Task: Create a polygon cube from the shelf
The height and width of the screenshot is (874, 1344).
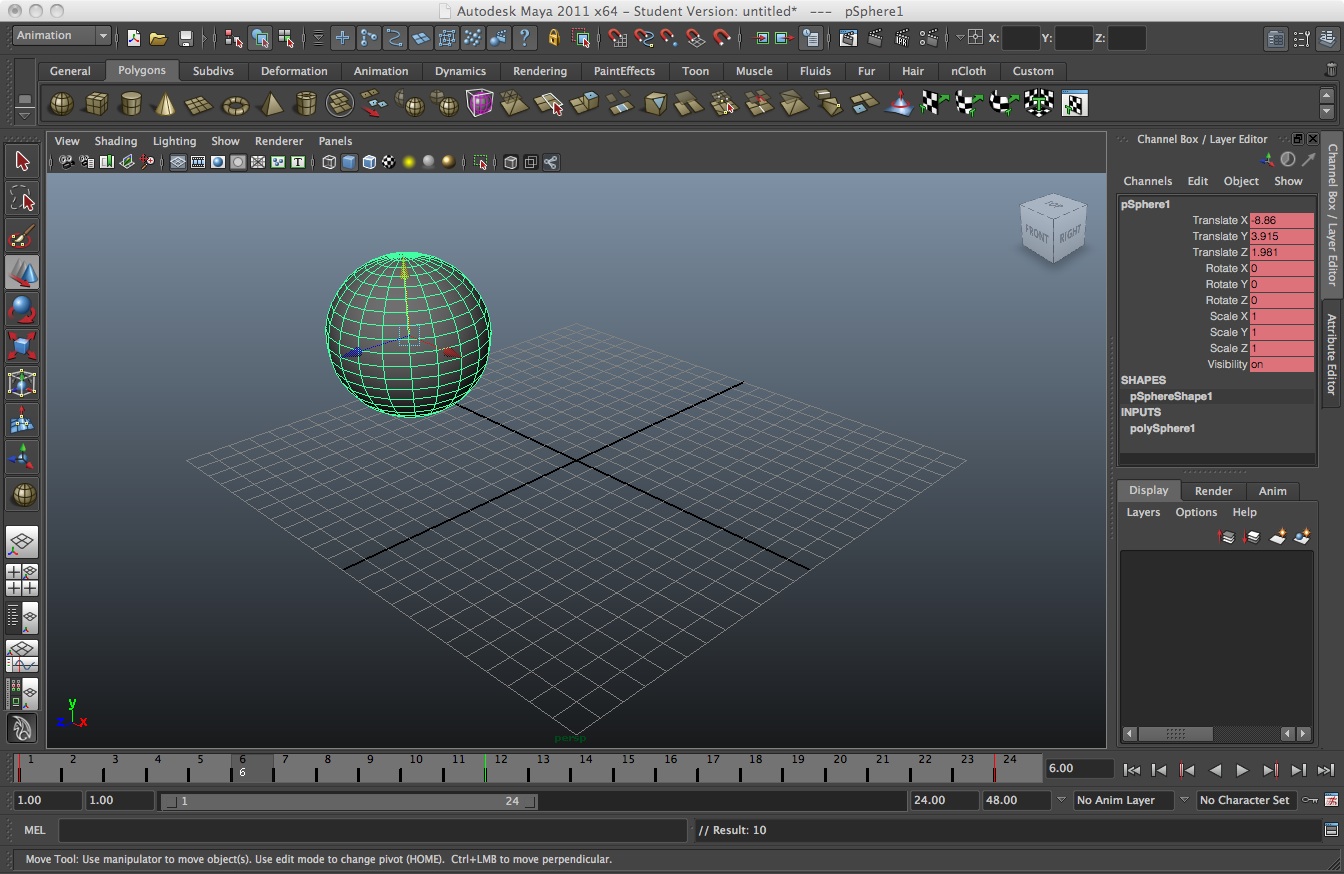Action: (x=96, y=103)
